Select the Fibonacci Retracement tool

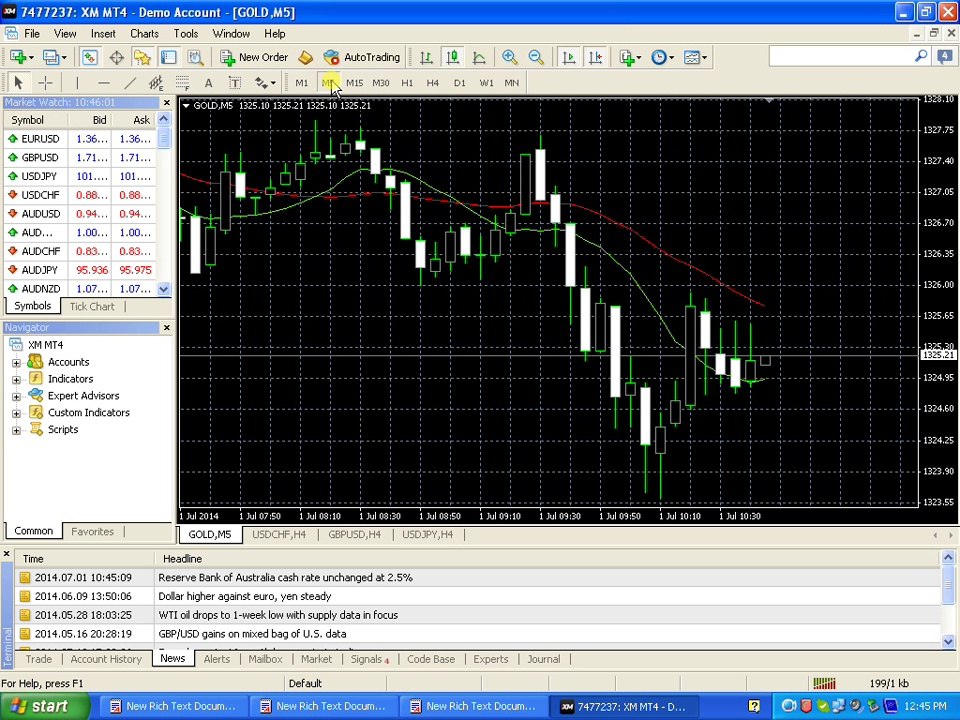click(x=182, y=83)
